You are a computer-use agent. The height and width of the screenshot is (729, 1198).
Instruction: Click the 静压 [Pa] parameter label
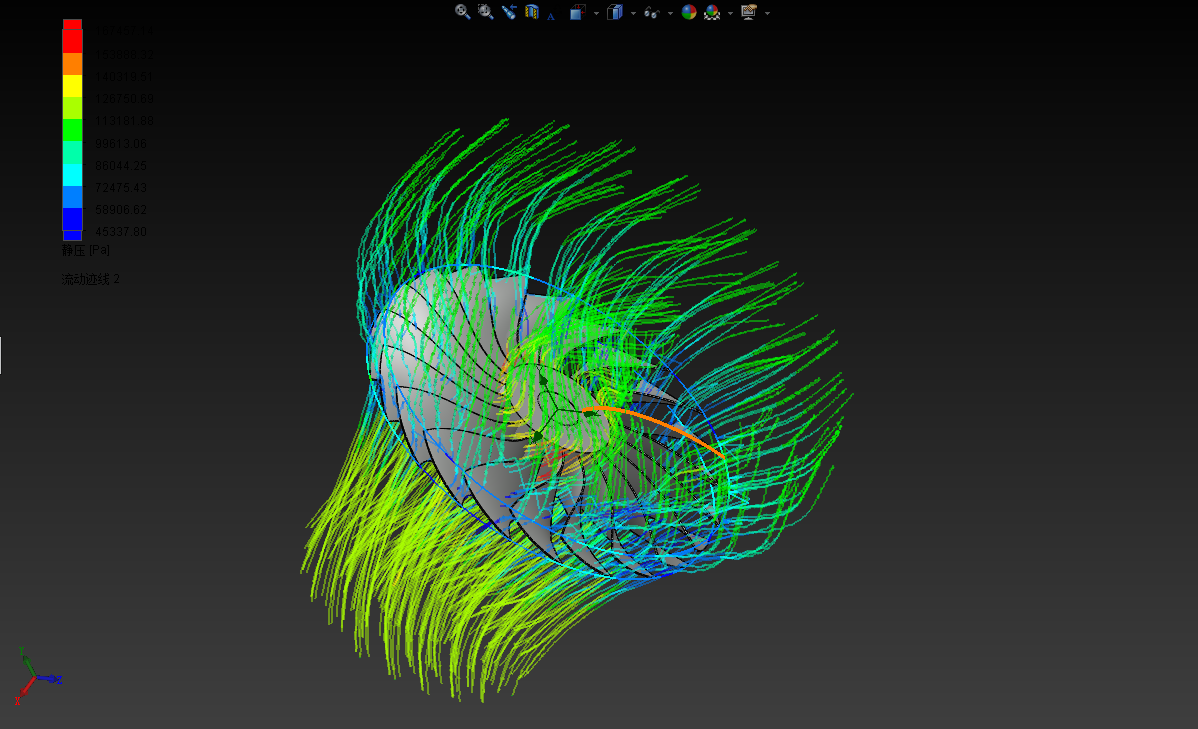coord(86,251)
